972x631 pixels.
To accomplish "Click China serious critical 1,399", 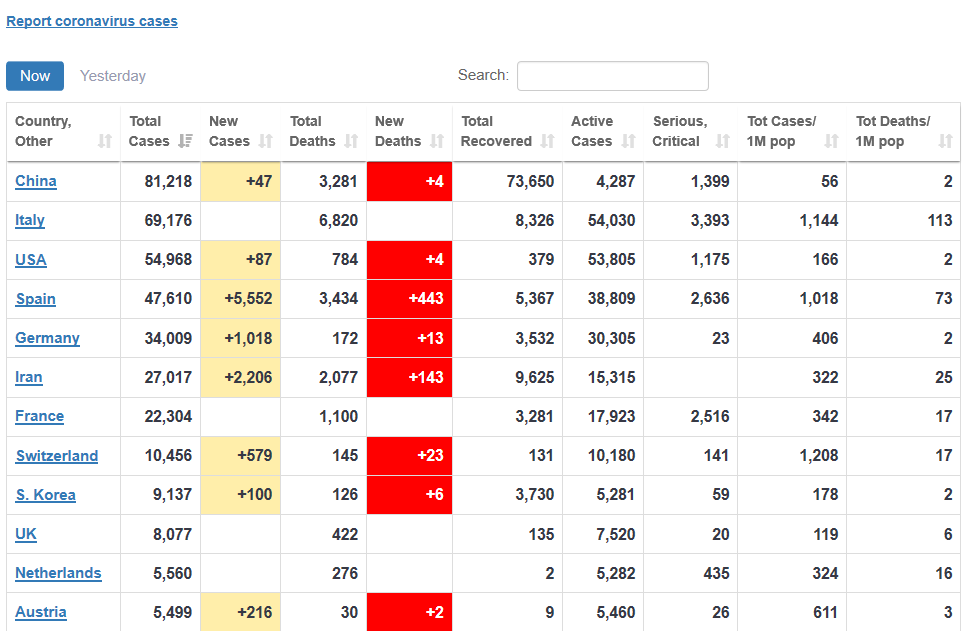I will (710, 181).
